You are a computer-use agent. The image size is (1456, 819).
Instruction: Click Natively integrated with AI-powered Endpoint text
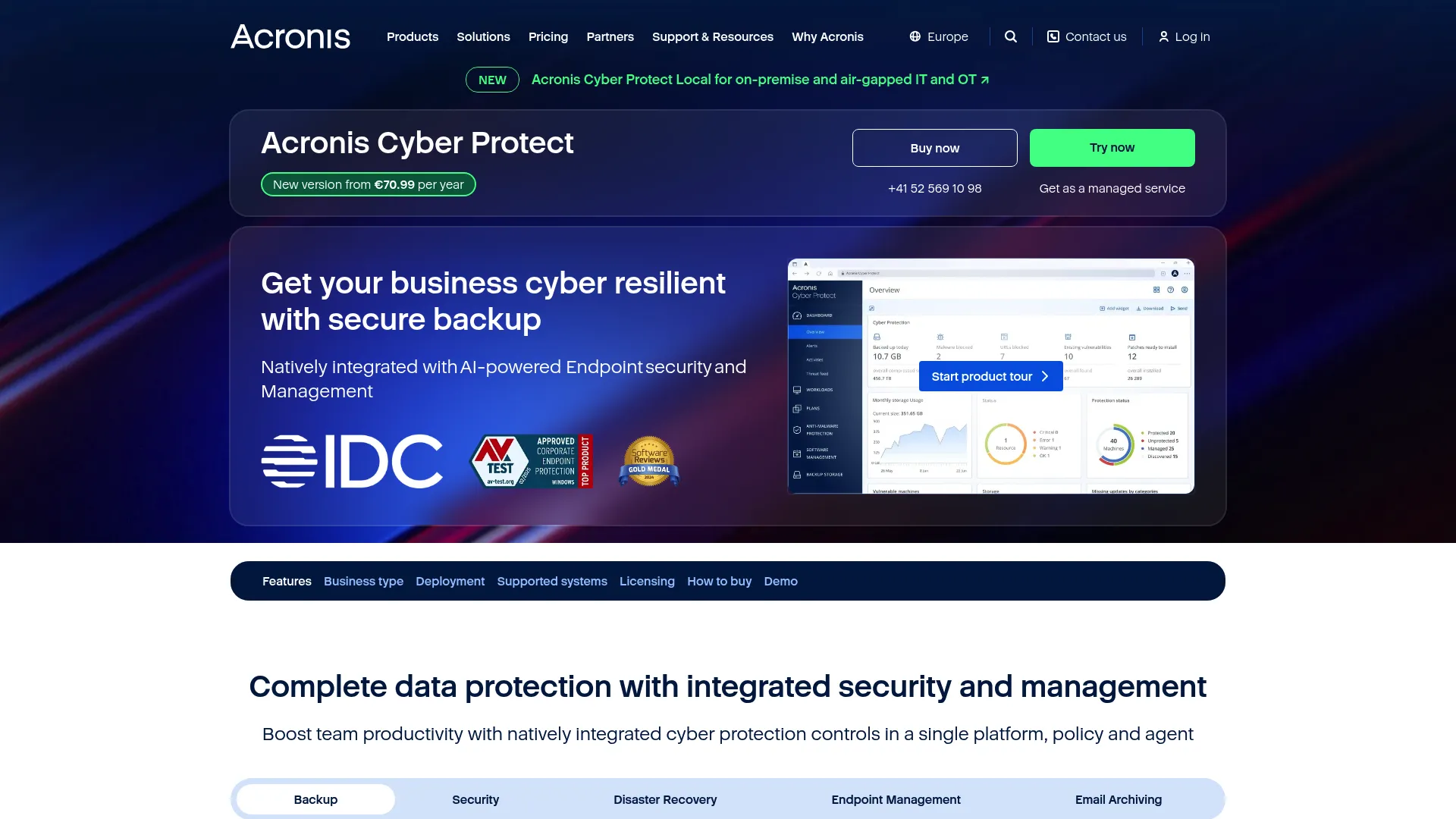coord(504,379)
